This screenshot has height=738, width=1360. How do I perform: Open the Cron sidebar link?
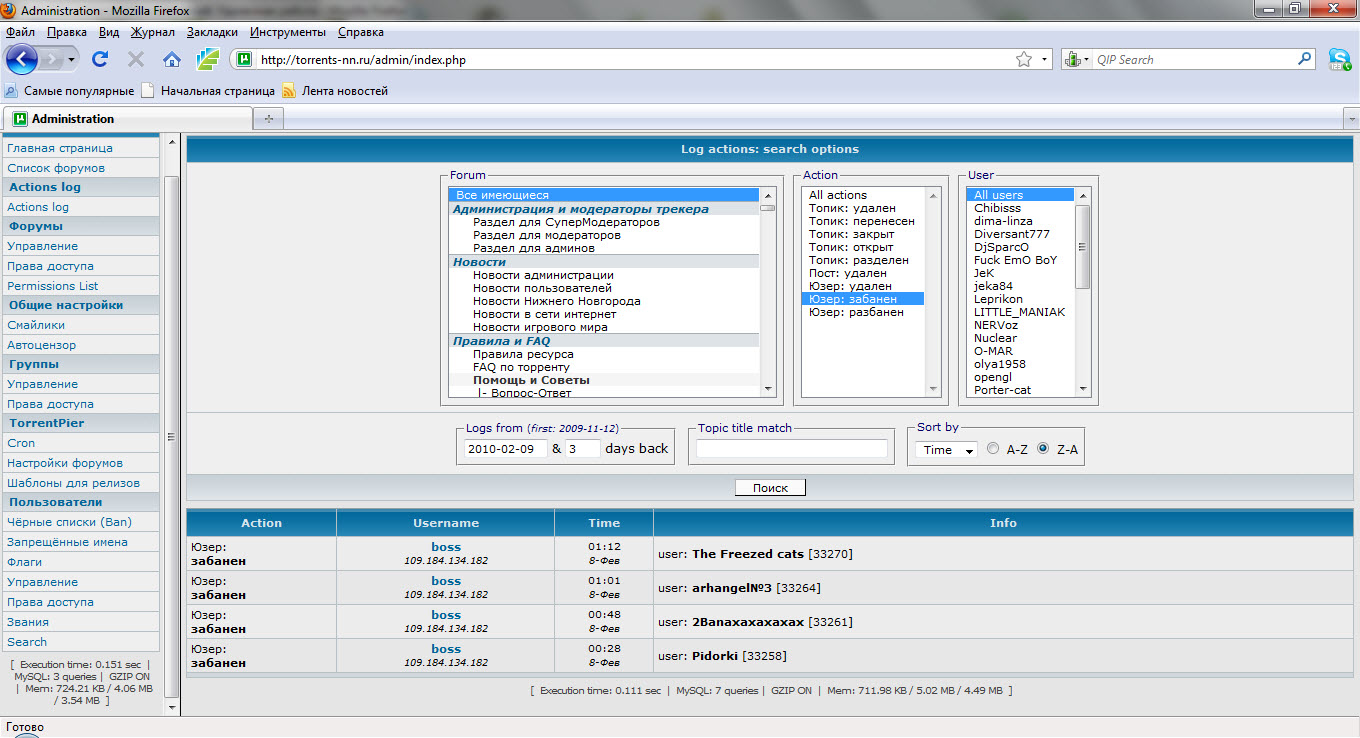[x=21, y=443]
